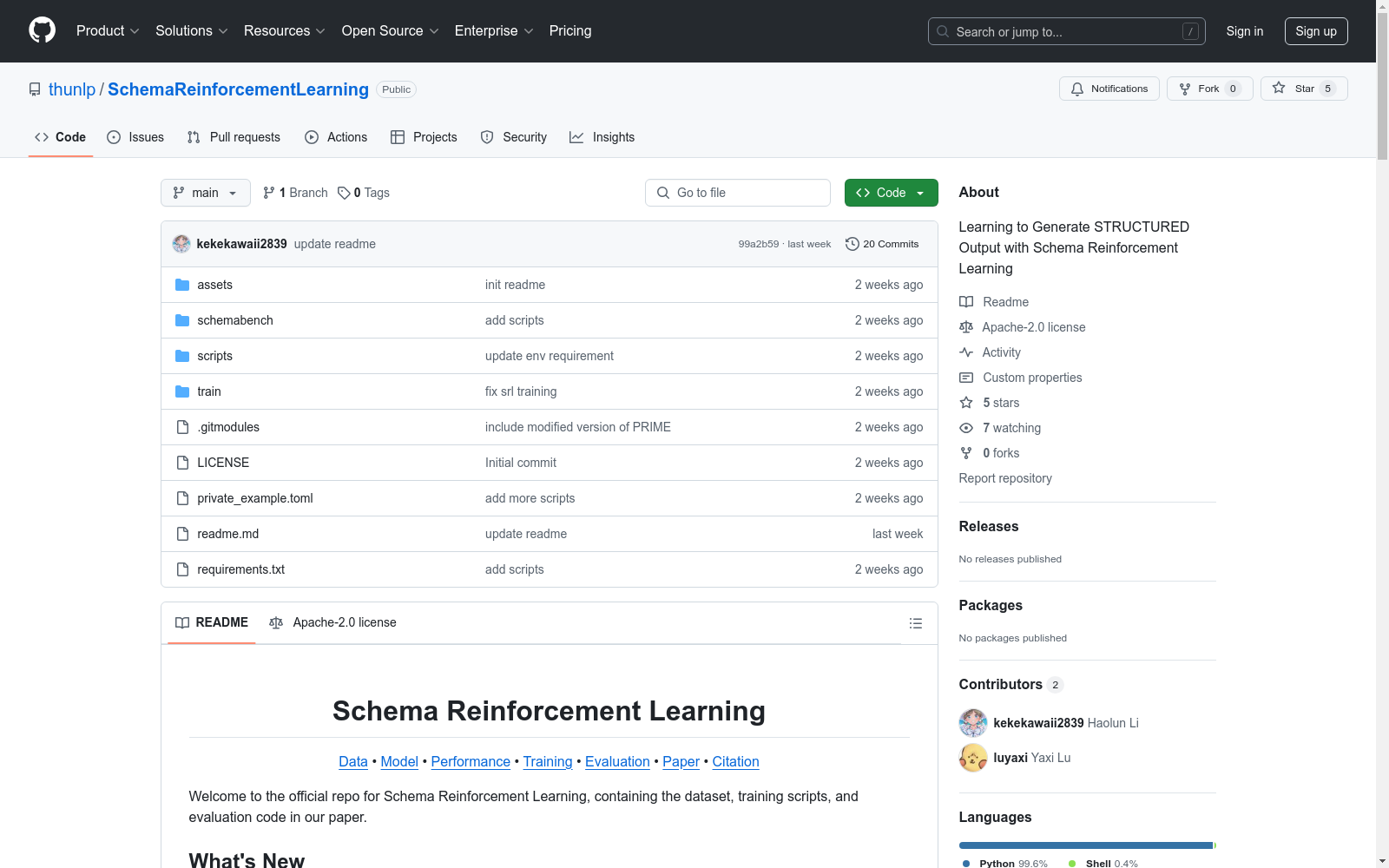Click the Custom properties note icon

coord(966,378)
